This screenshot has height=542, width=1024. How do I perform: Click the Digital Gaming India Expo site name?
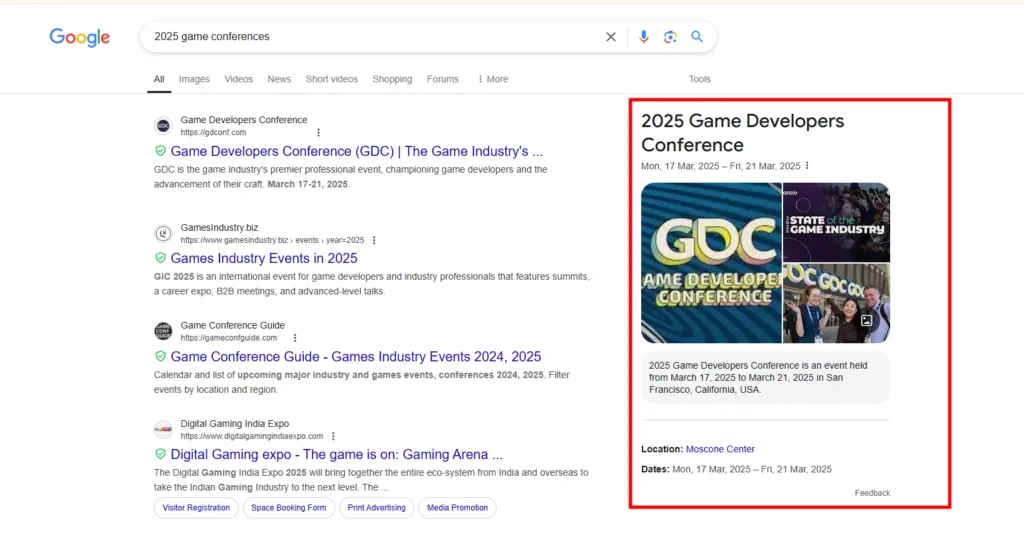[x=234, y=424]
